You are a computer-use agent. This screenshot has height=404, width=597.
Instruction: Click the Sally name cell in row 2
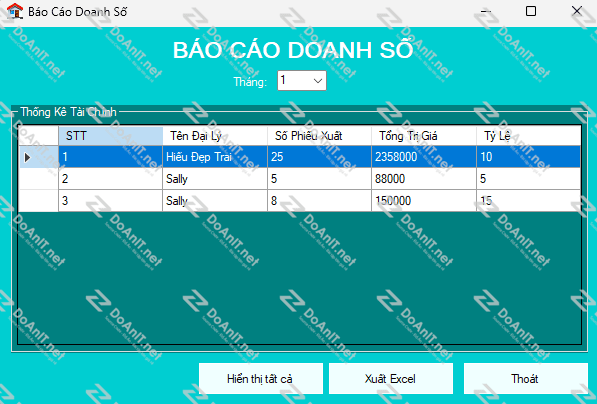pyautogui.click(x=215, y=179)
